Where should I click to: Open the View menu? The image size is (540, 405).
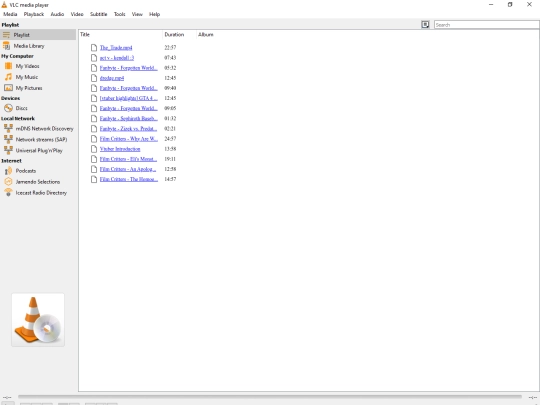[137, 14]
